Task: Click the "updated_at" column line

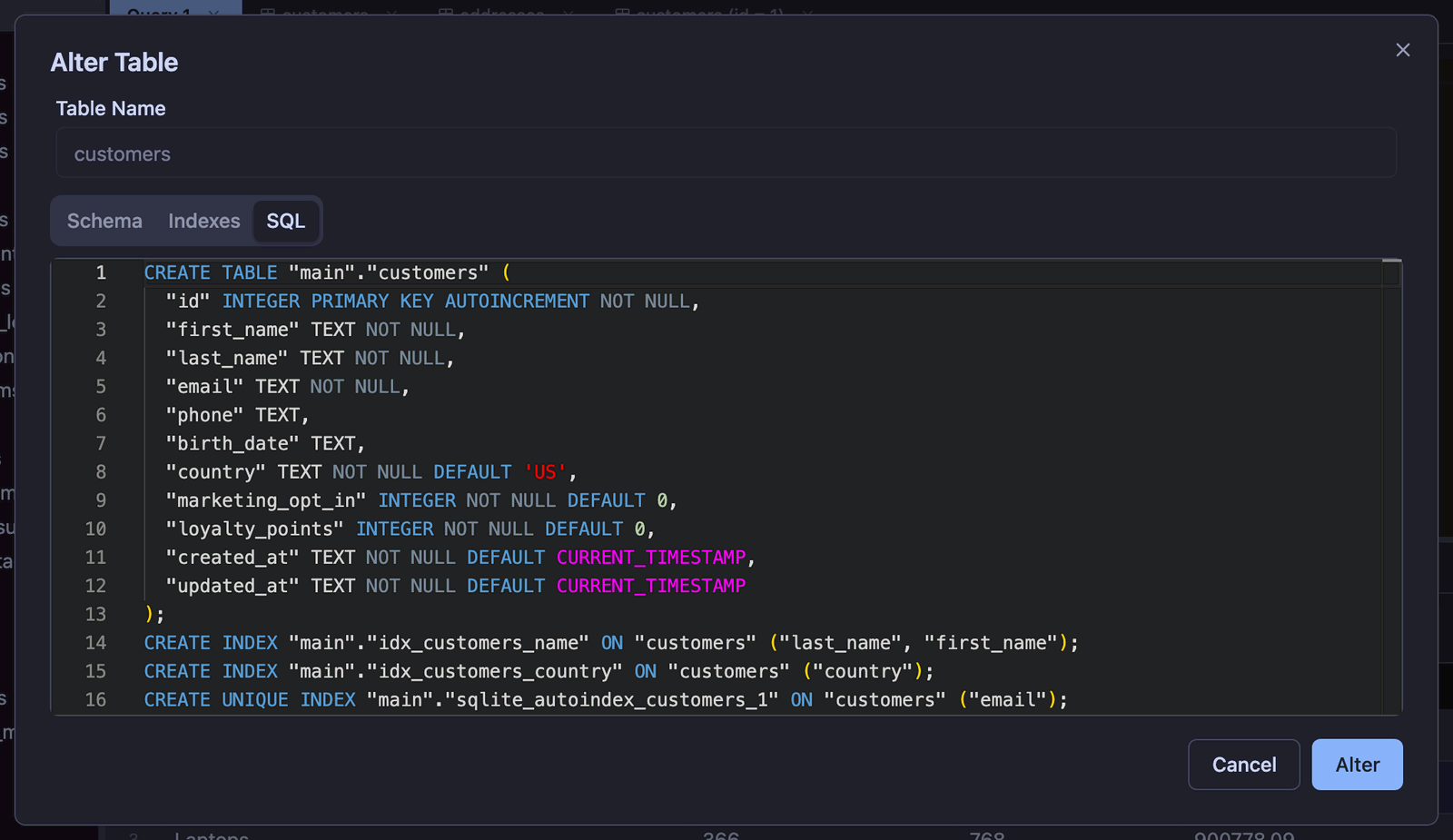Action: pos(456,586)
